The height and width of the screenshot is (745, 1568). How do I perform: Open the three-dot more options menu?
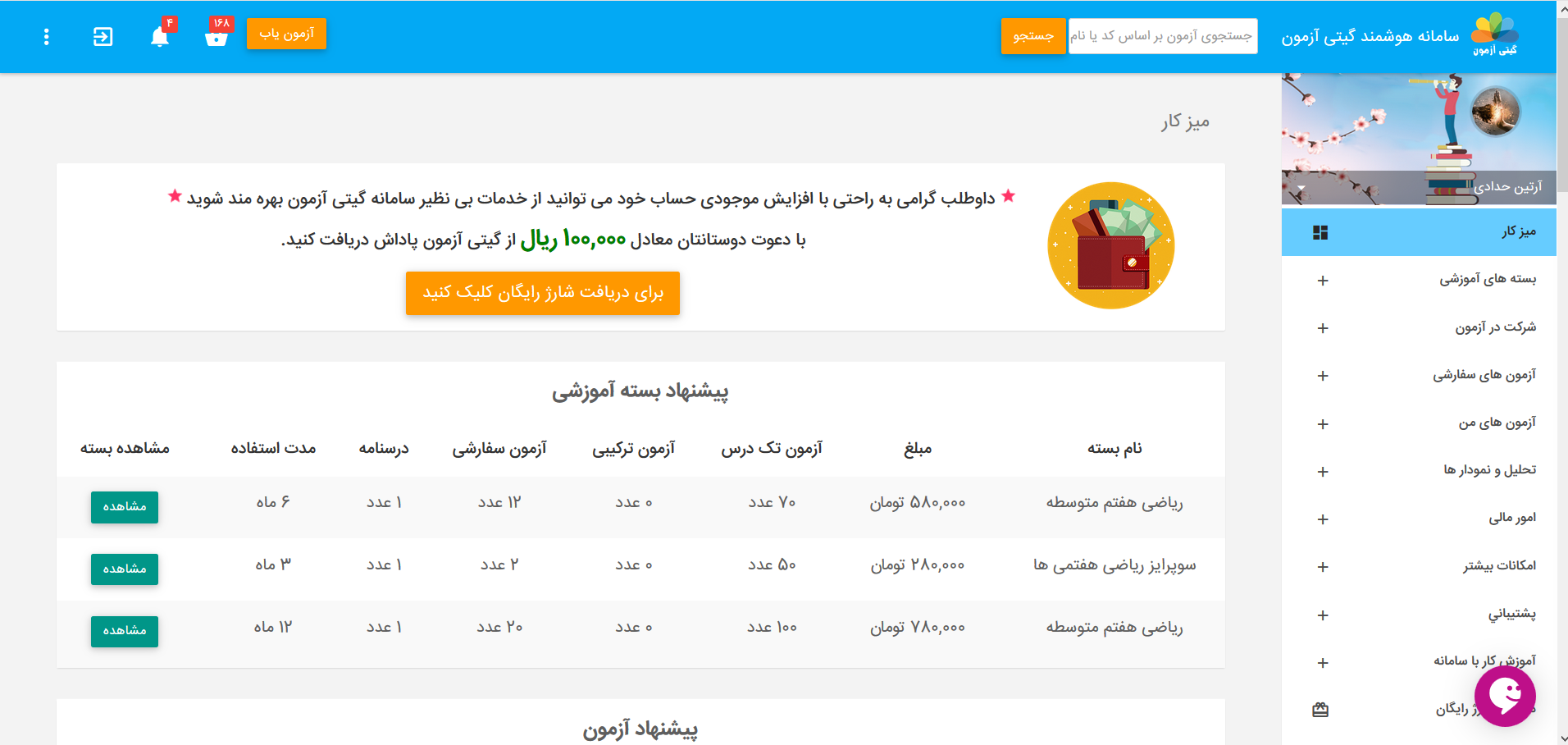pyautogui.click(x=47, y=37)
